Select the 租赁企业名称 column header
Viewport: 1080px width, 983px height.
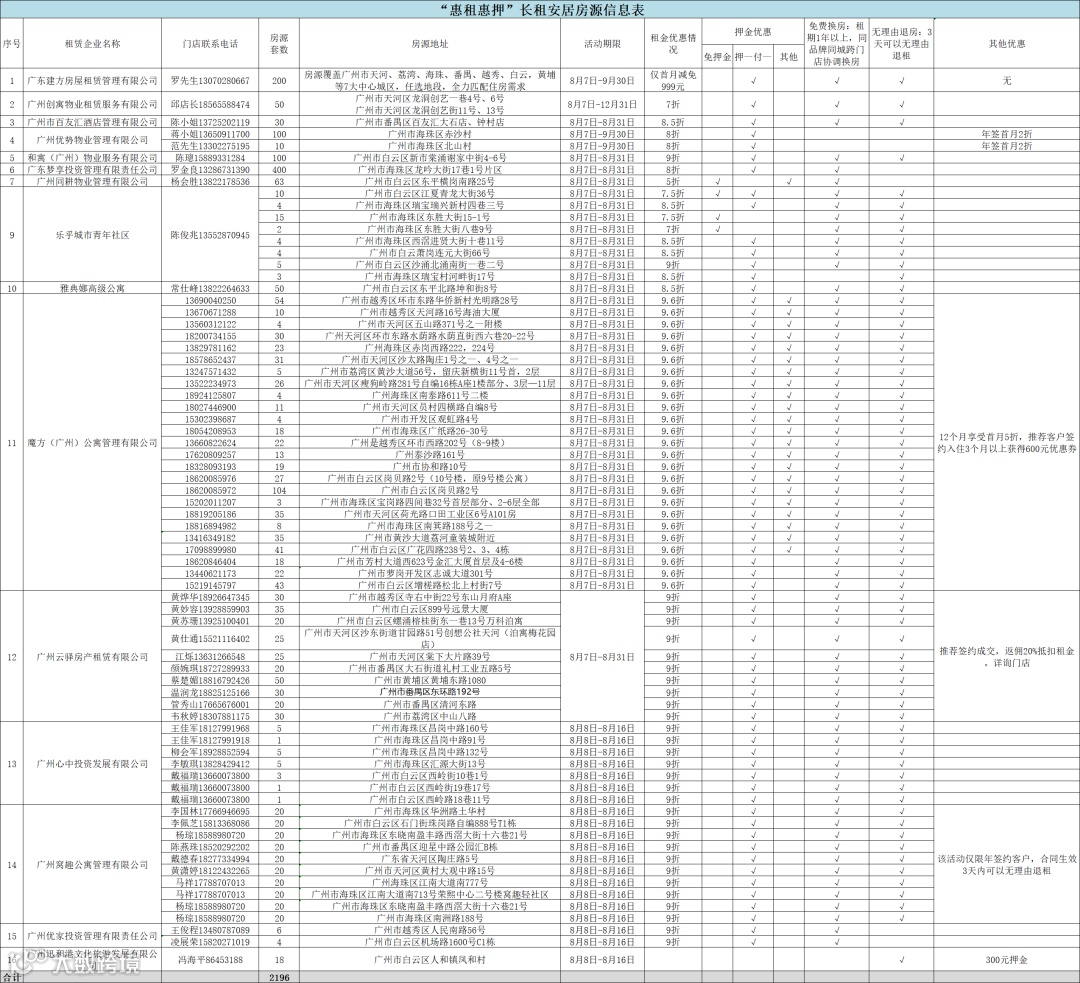coord(92,43)
